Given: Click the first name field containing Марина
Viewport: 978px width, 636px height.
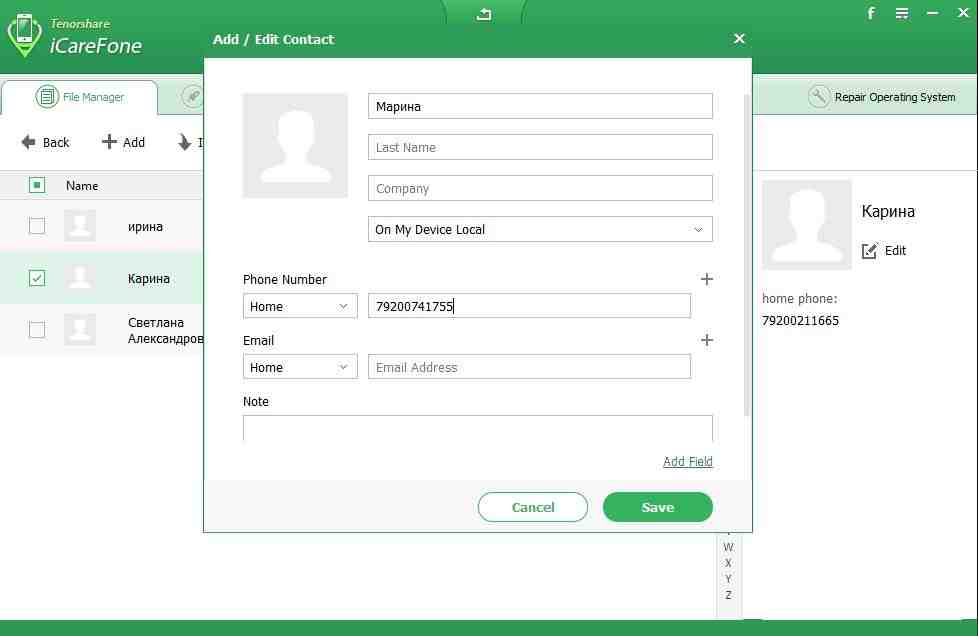Looking at the screenshot, I should click(x=540, y=106).
